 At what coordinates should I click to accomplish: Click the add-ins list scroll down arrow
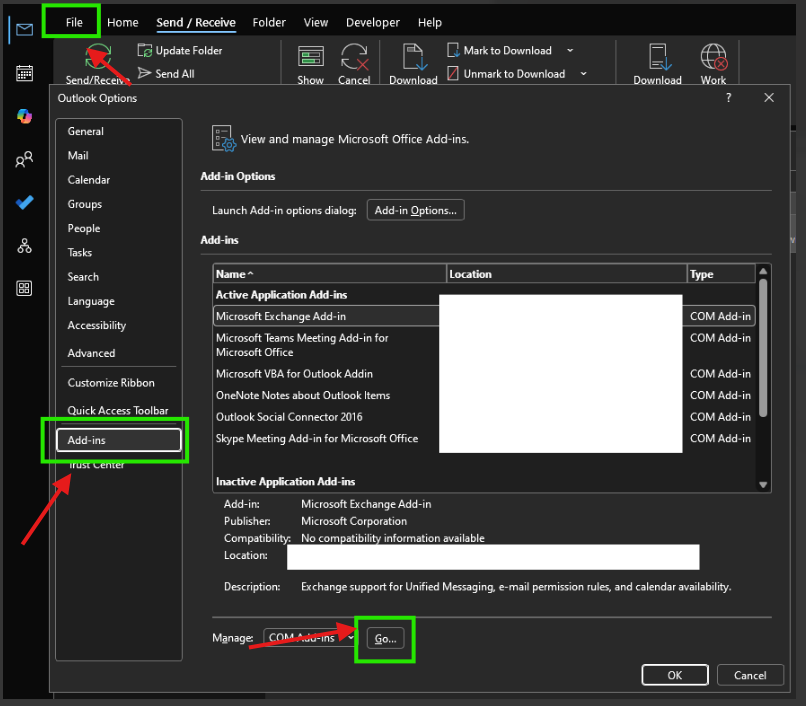pyautogui.click(x=763, y=485)
